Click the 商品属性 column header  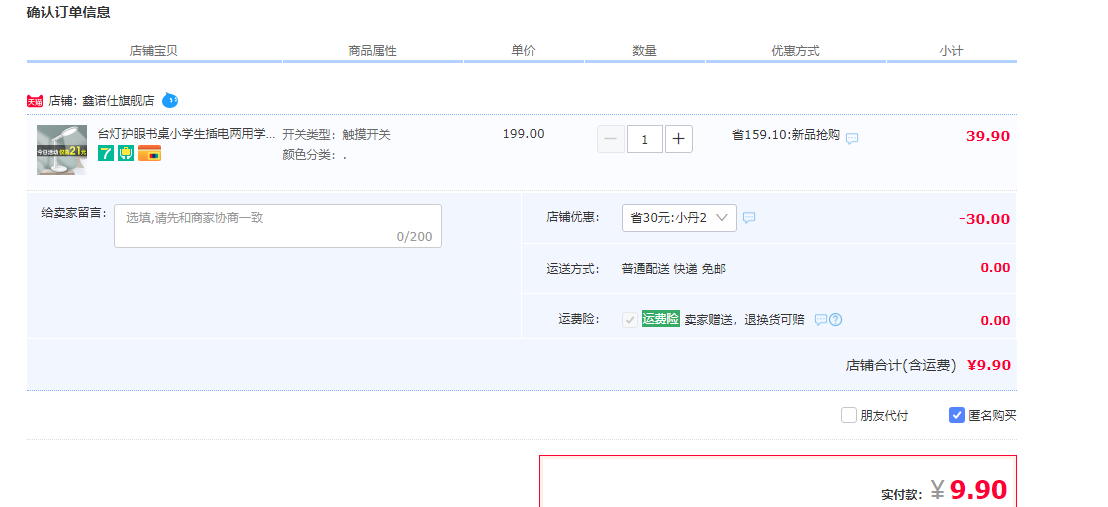click(372, 51)
